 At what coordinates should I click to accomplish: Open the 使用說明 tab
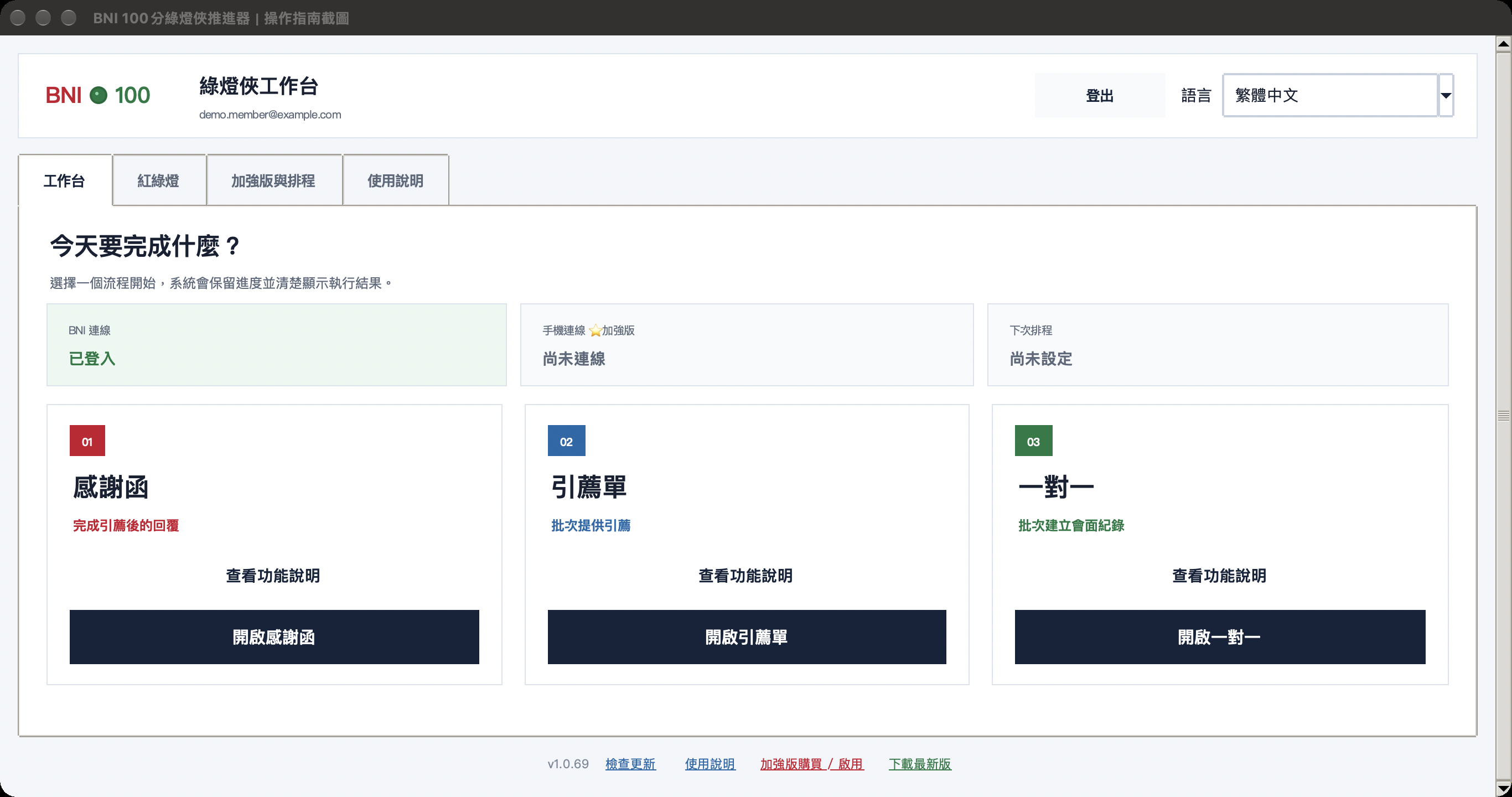tap(396, 180)
